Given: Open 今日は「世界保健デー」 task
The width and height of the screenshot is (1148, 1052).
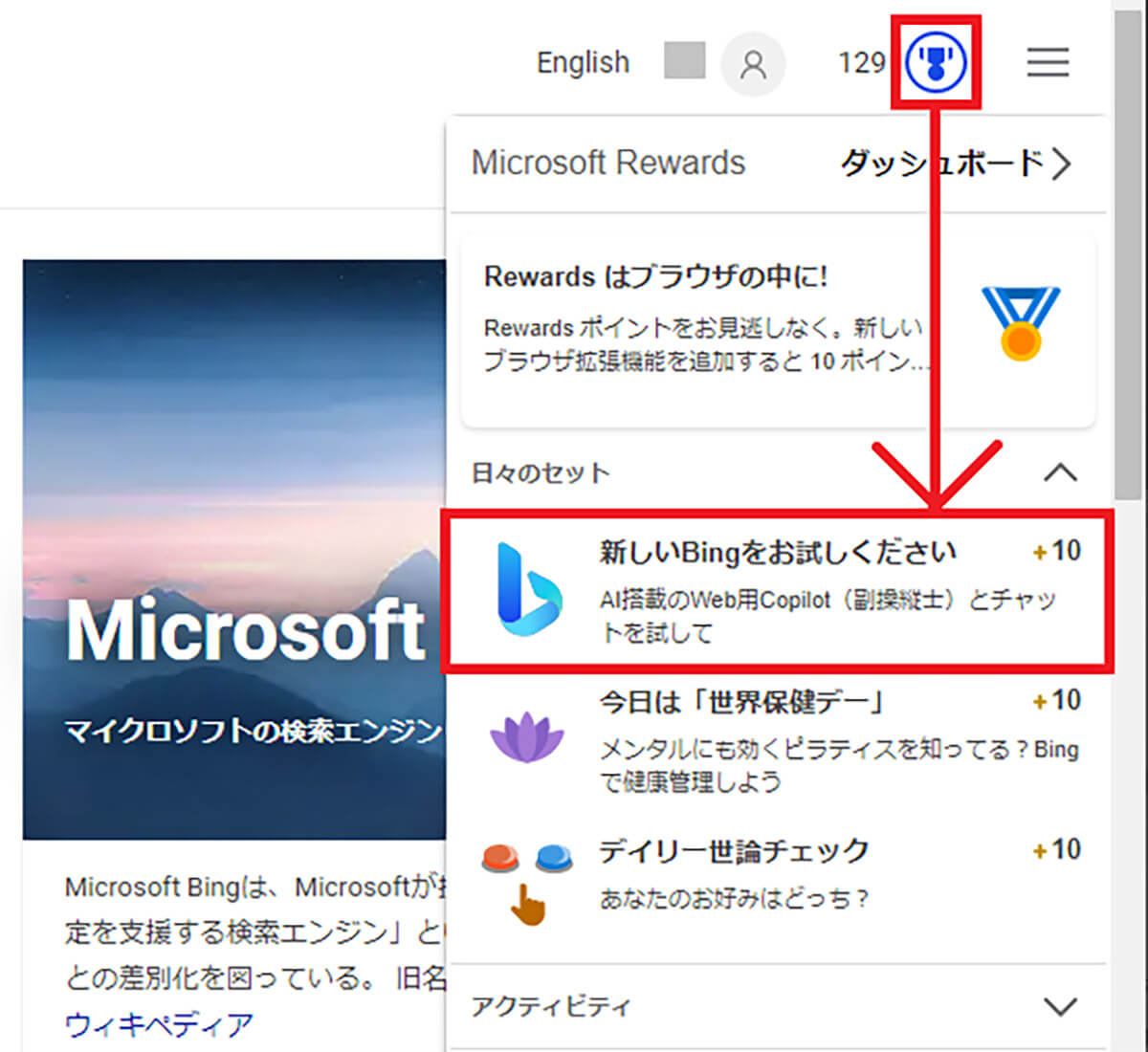Looking at the screenshot, I should pyautogui.click(x=778, y=741).
